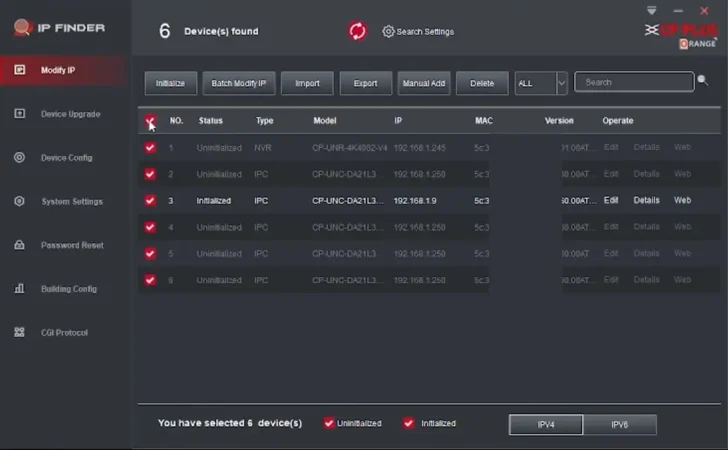The image size is (728, 450).
Task: Click the Building Config chart icon
Action: click(19, 289)
